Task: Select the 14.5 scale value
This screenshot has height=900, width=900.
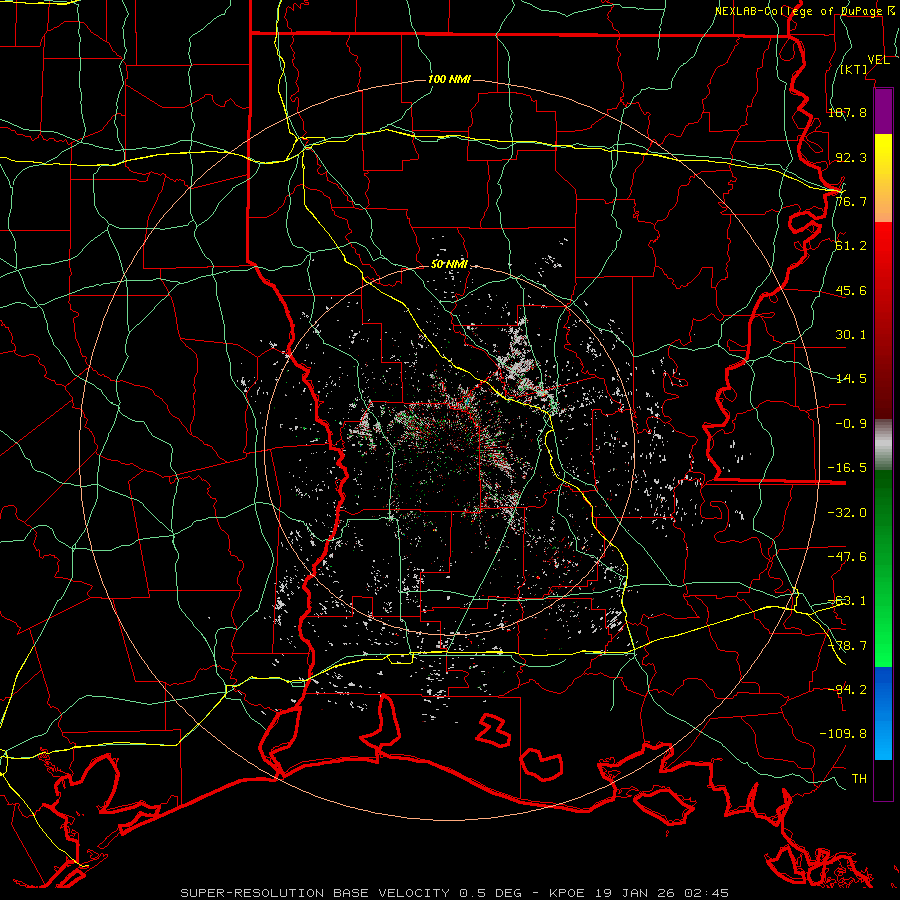Action: tap(851, 379)
